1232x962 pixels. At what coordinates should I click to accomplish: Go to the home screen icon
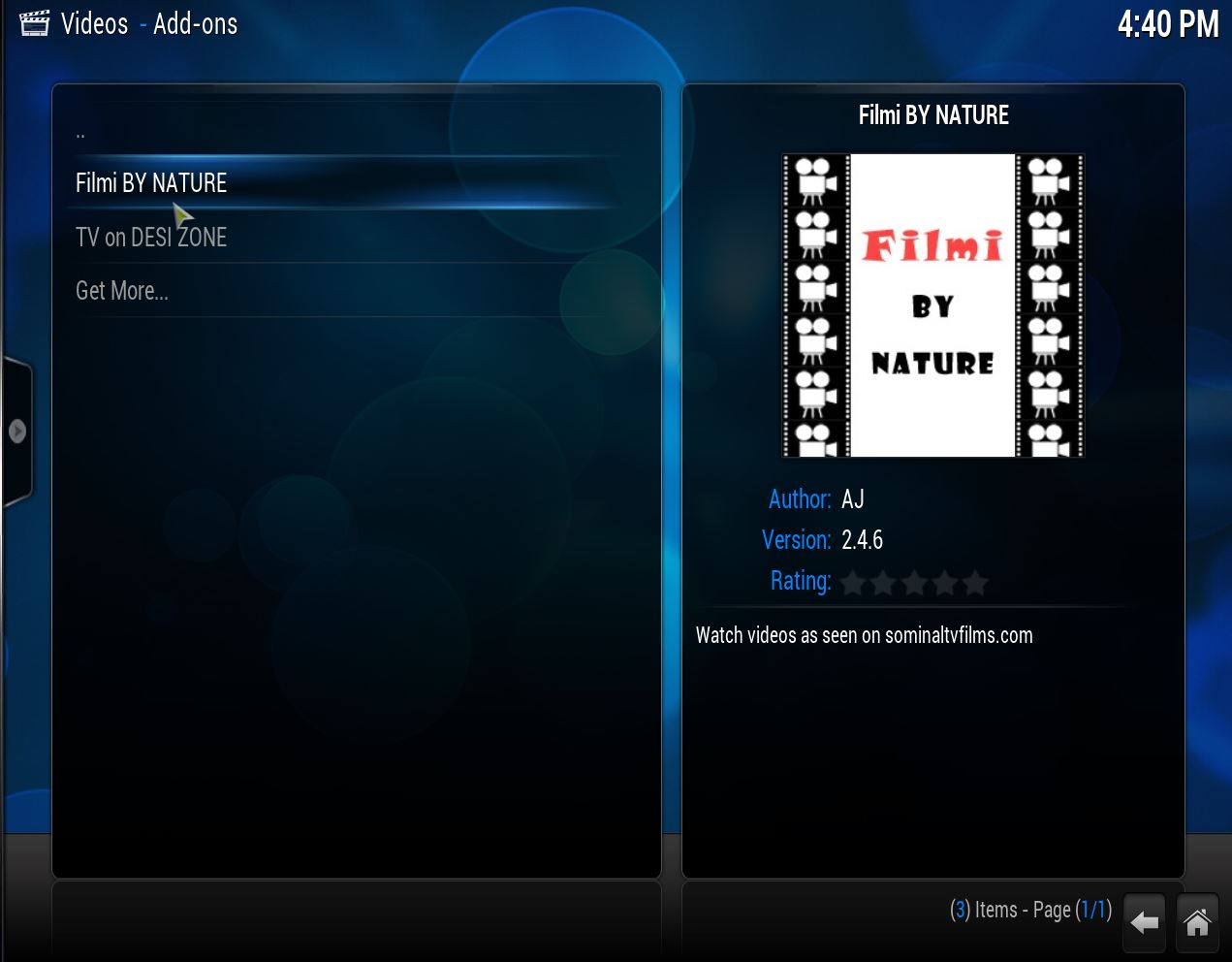[x=1198, y=921]
